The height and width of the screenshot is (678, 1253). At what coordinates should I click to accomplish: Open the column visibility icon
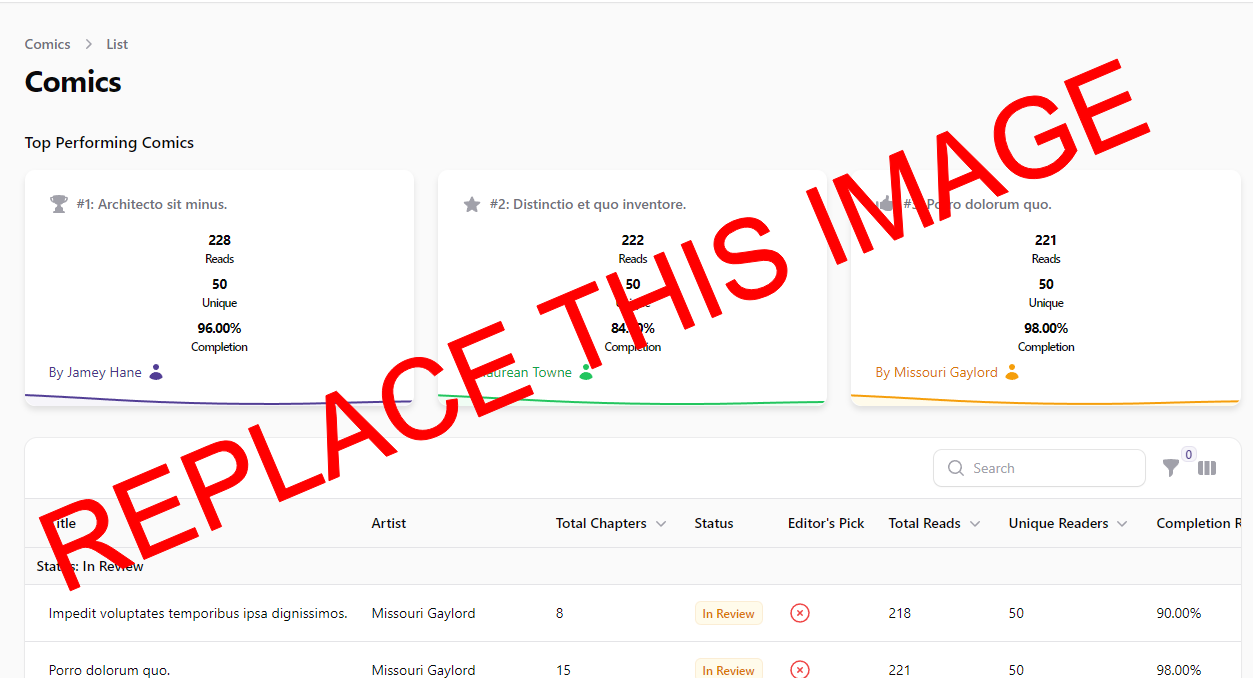(1207, 467)
